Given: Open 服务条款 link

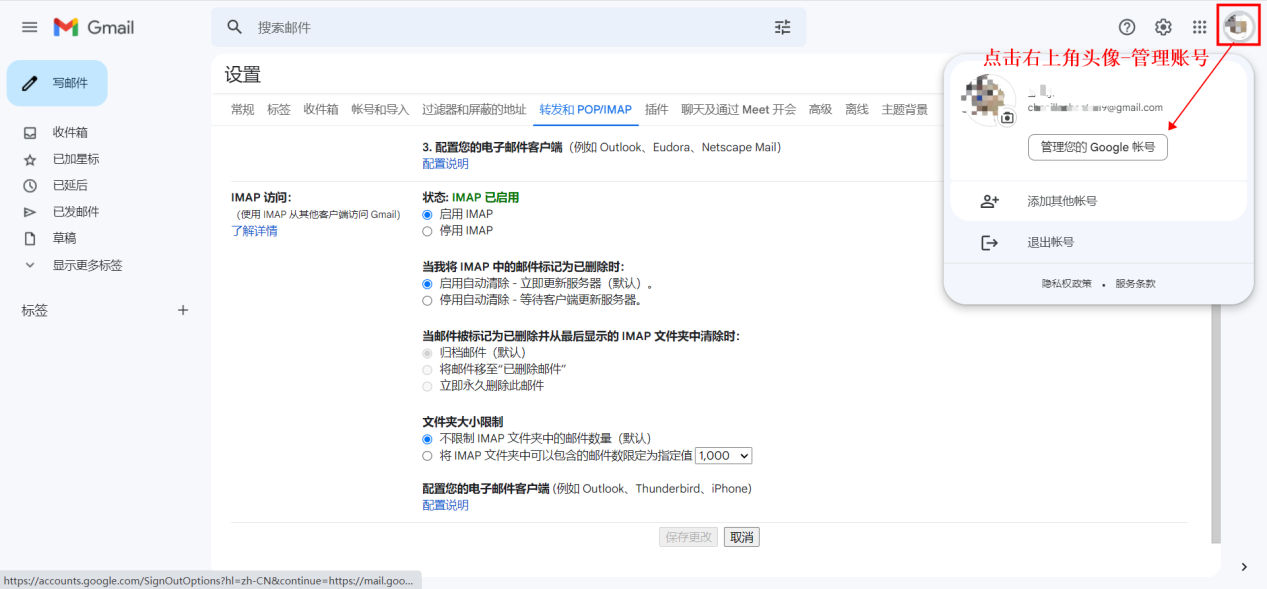Looking at the screenshot, I should pyautogui.click(x=1136, y=284).
